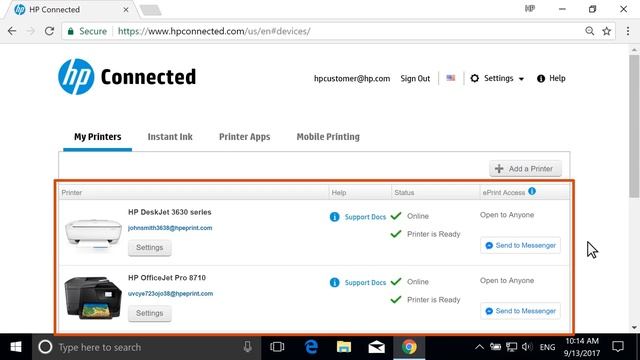Click Open to Anyone for OfficeJet Pro 8710
The image size is (640, 360).
(507, 281)
